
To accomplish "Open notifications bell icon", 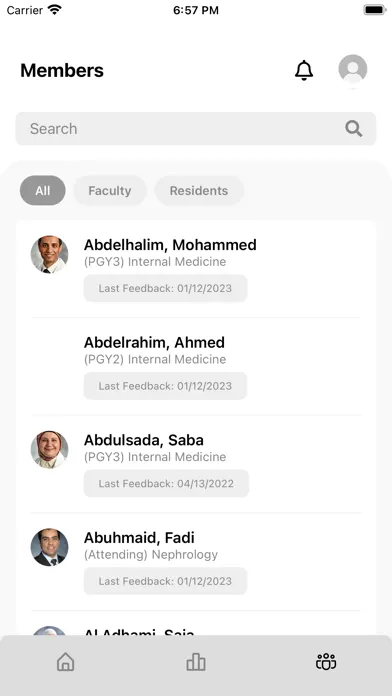I will click(x=304, y=70).
